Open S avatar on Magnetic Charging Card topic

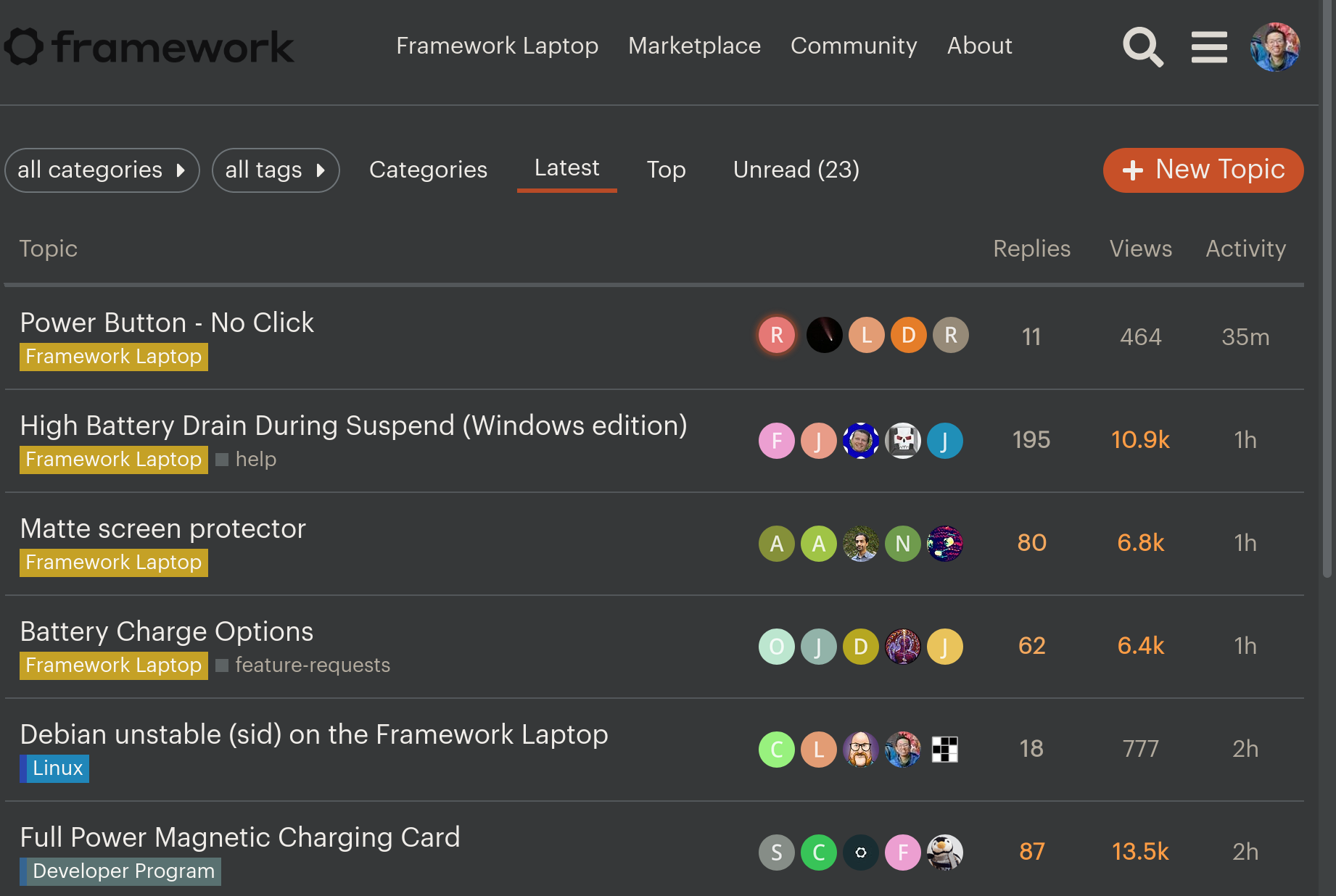tap(777, 852)
